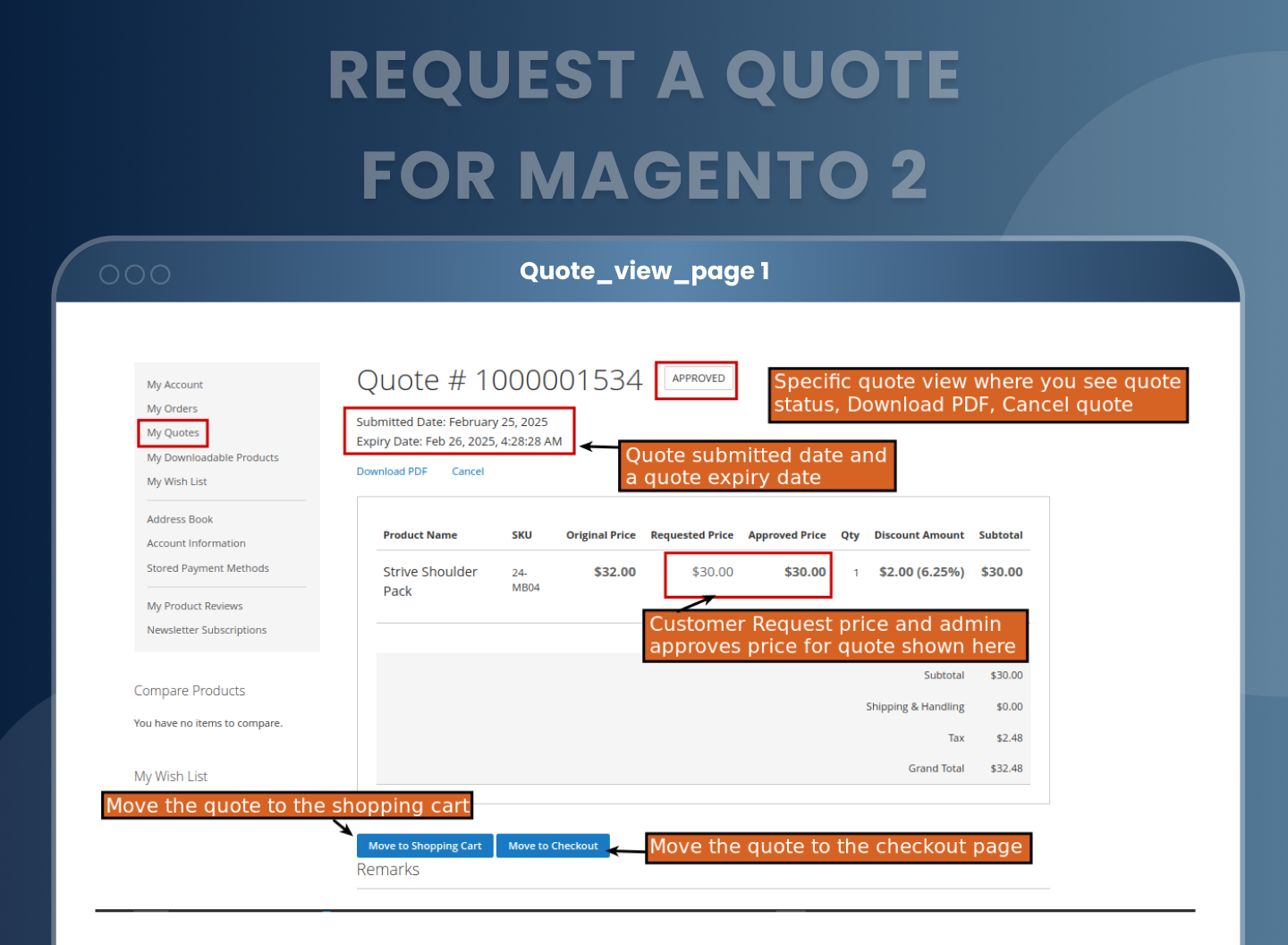The height and width of the screenshot is (945, 1288).
Task: Click the Download PDF link
Action: [x=392, y=472]
